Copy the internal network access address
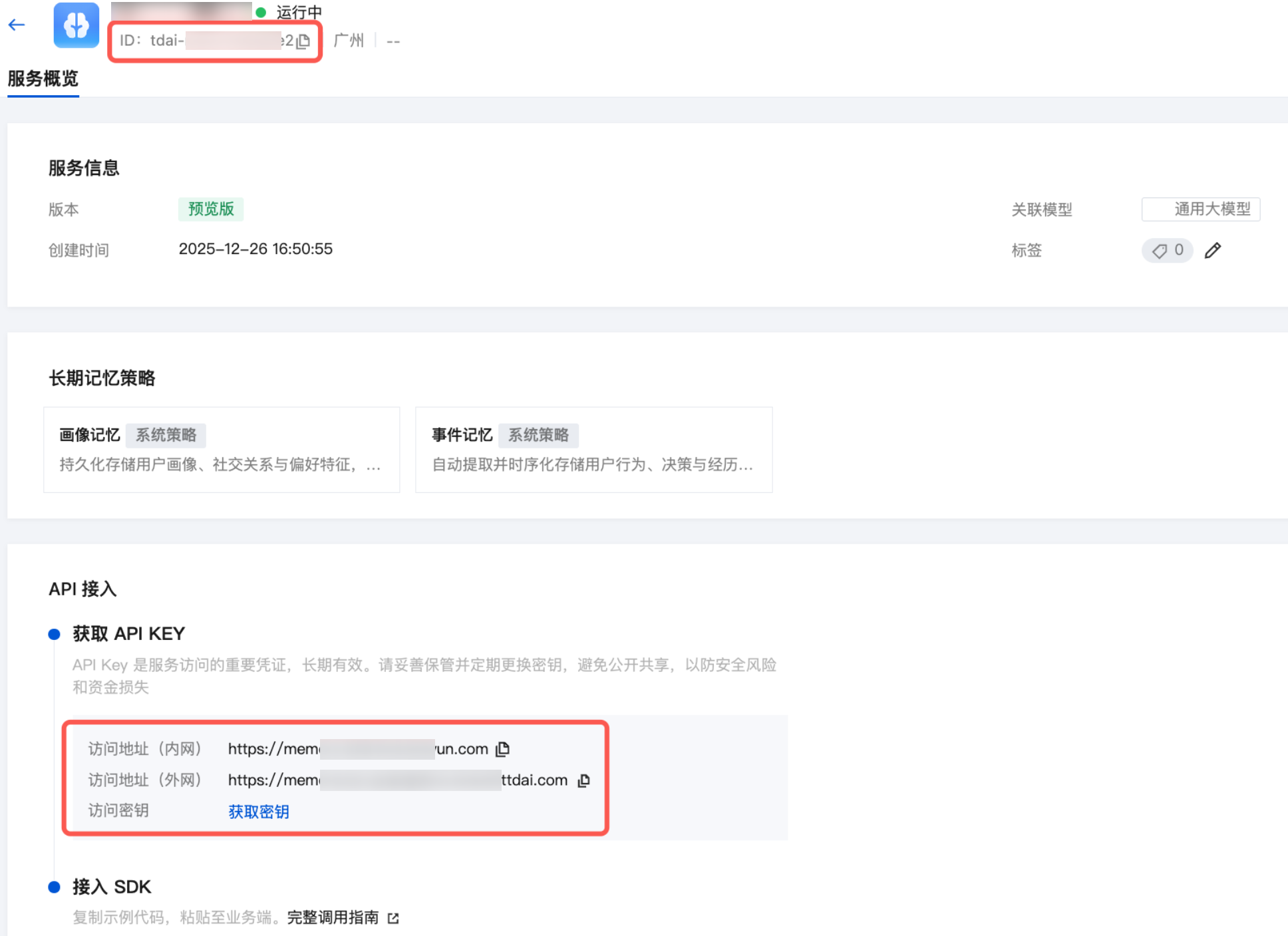The width and height of the screenshot is (1288, 936). click(503, 749)
